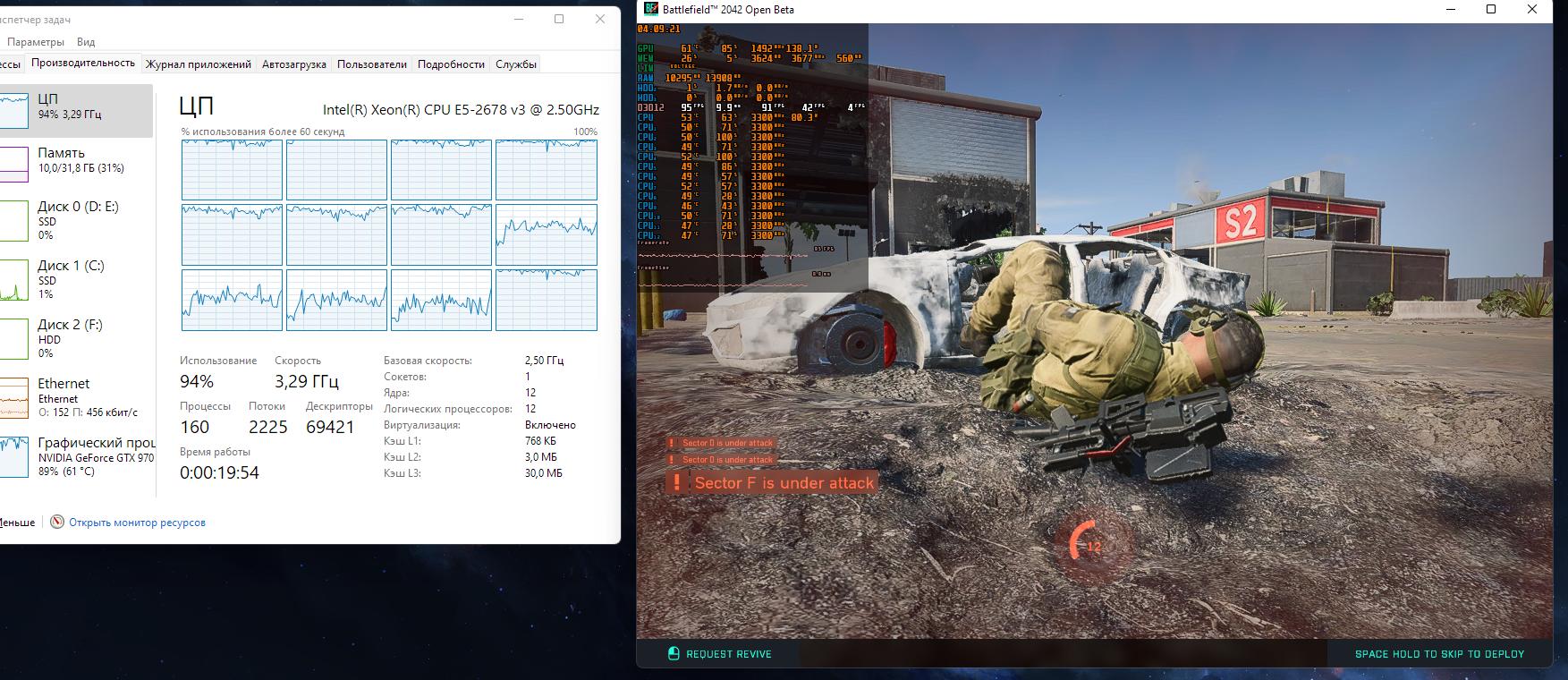
Task: Click the Сокетов value 1
Action: coord(528,377)
